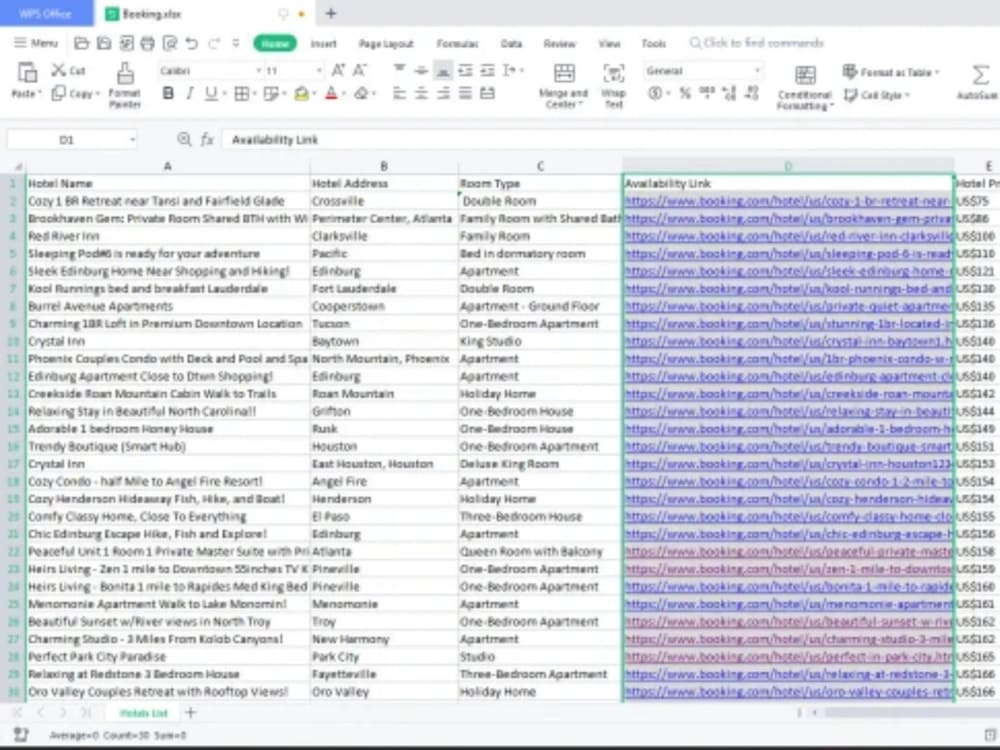This screenshot has width=1000, height=750.
Task: Open the oro-valley-couples booking.com link
Action: (x=788, y=691)
